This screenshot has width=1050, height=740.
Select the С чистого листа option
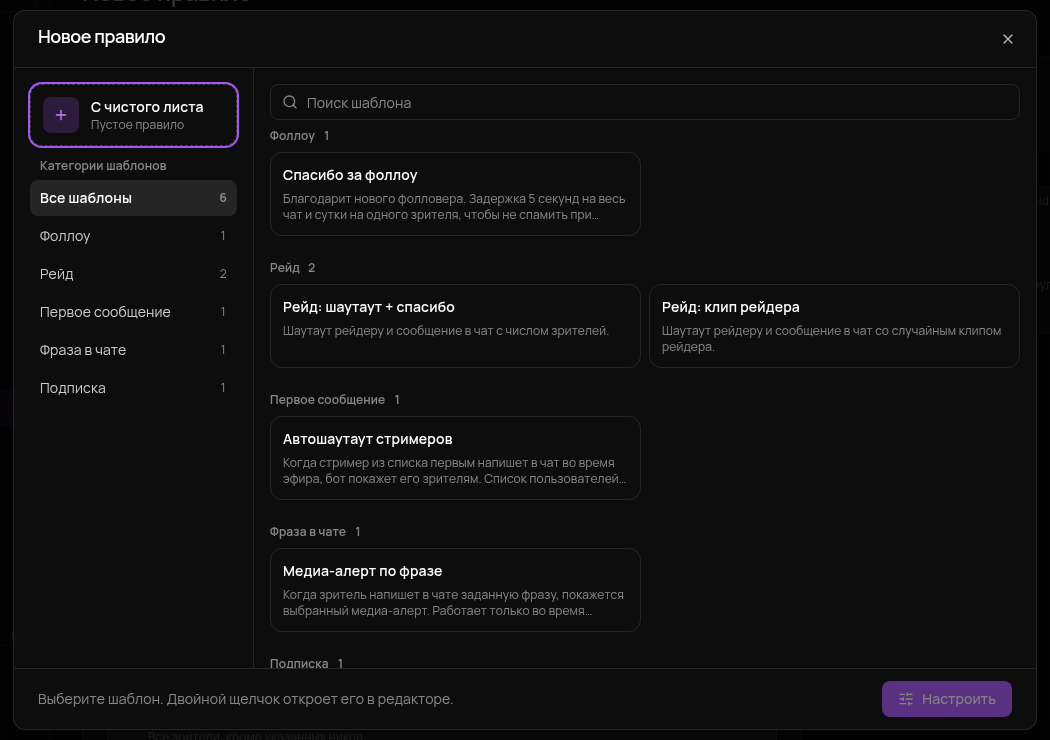coord(133,115)
